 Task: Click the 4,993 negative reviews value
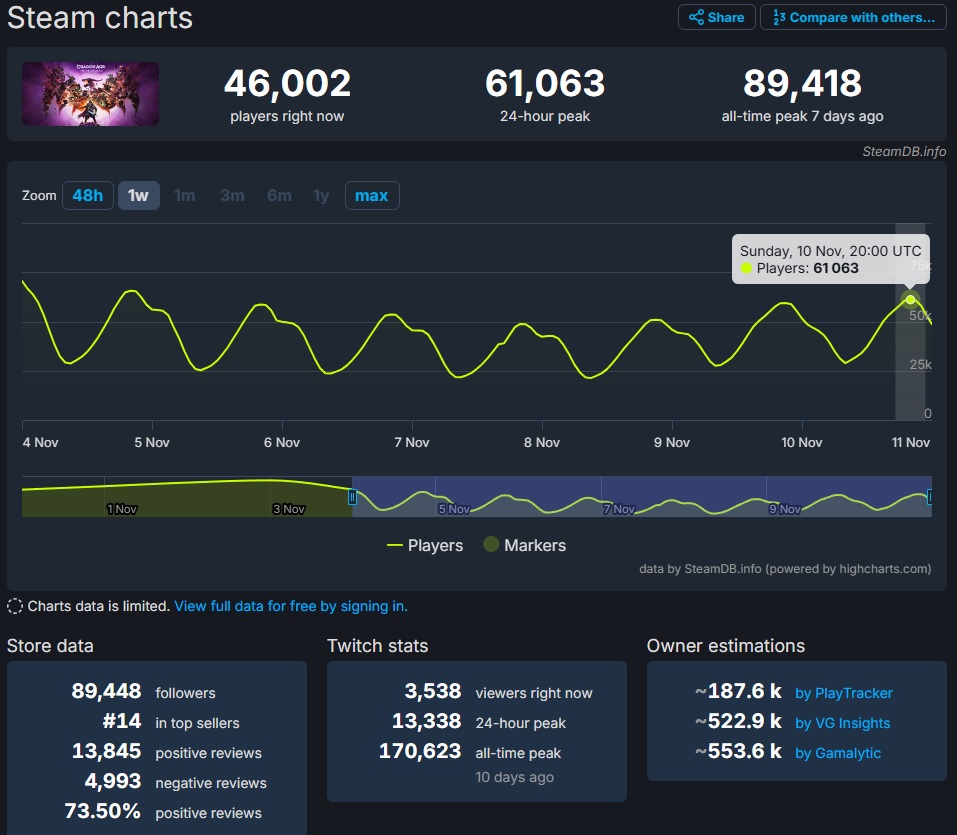[113, 781]
